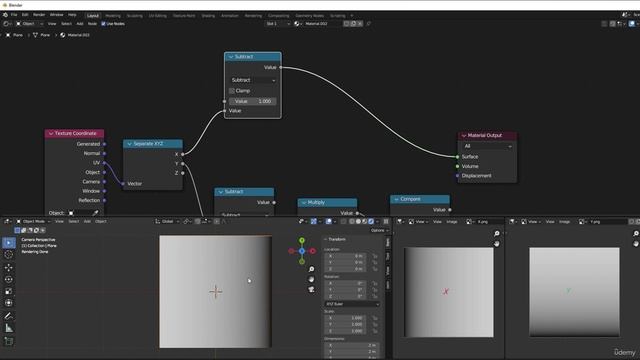Viewport: 640px width, 360px height.
Task: Select the Rotate tool in viewport toolbar
Action: [9, 280]
